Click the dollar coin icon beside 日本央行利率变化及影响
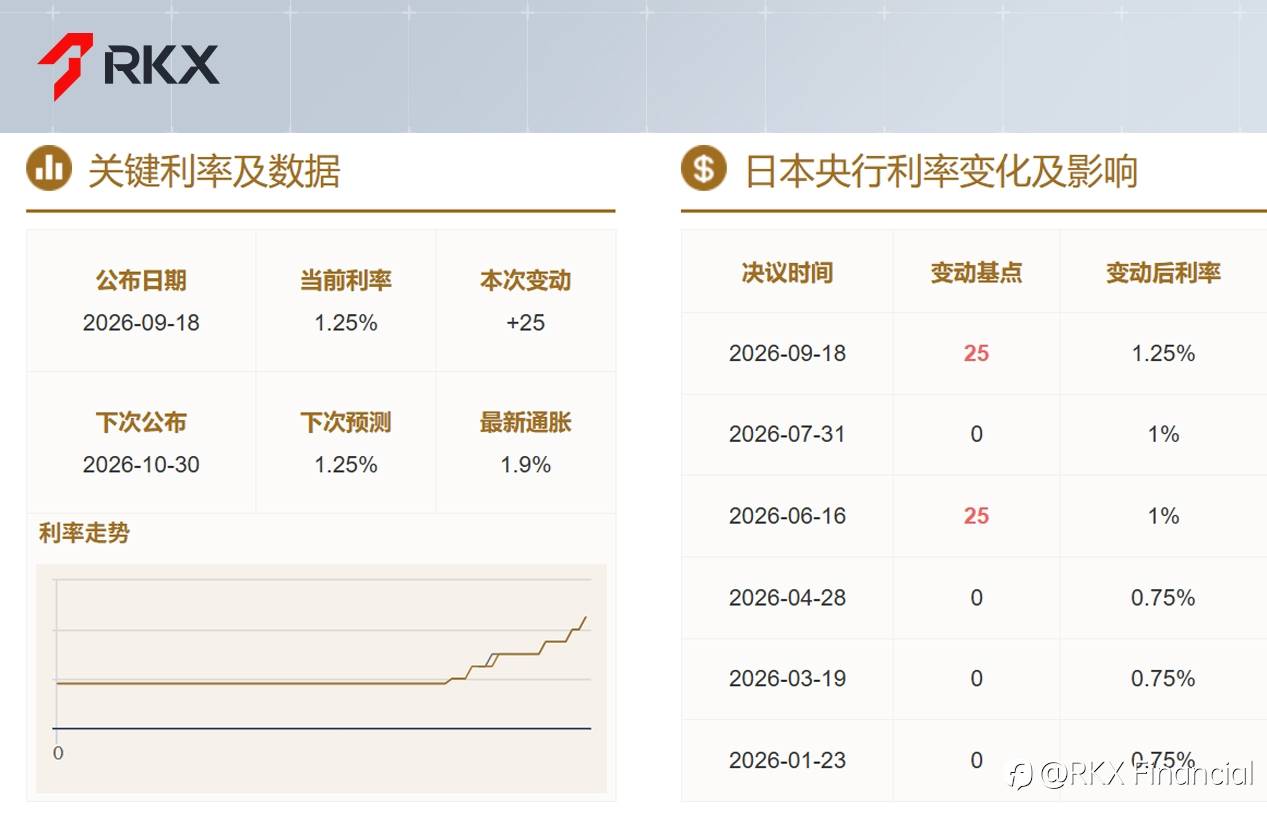 [x=704, y=168]
